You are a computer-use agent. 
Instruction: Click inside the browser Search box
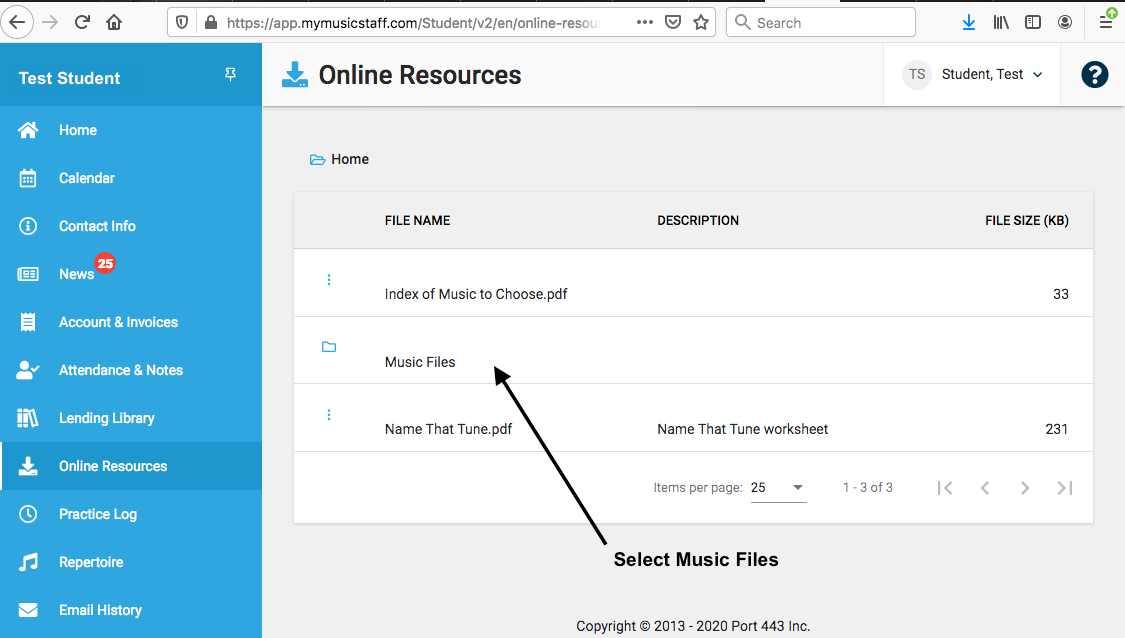point(821,22)
